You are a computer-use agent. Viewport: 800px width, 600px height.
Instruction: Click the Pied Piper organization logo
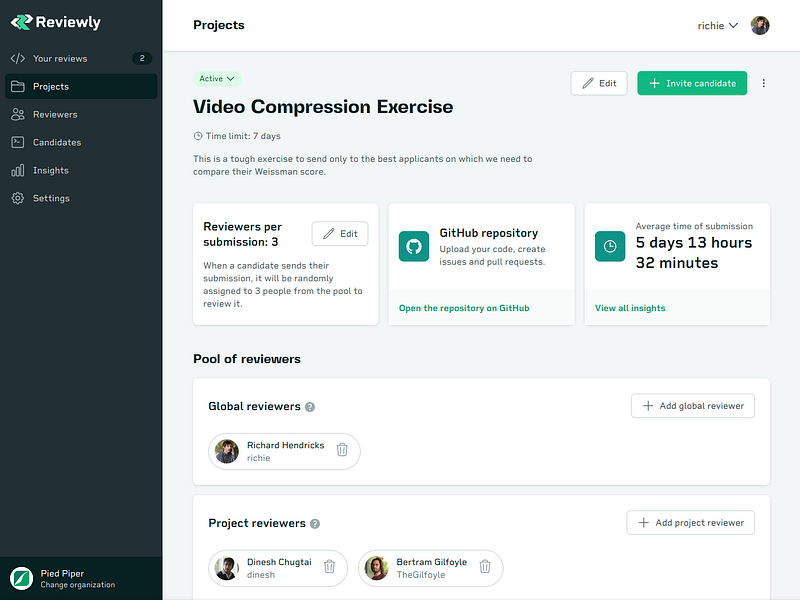click(x=21, y=579)
